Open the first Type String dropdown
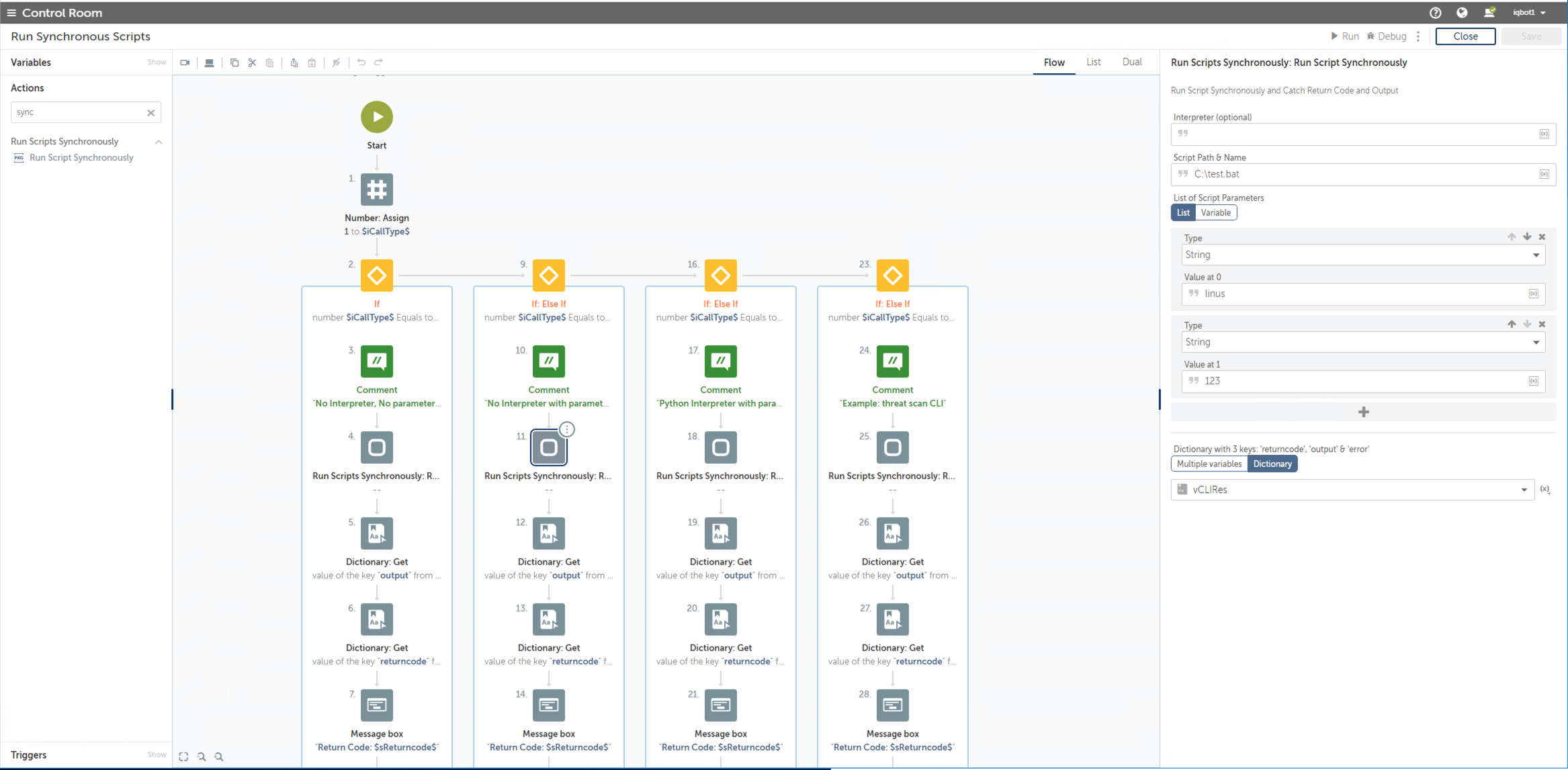This screenshot has height=770, width=1568. (1362, 255)
